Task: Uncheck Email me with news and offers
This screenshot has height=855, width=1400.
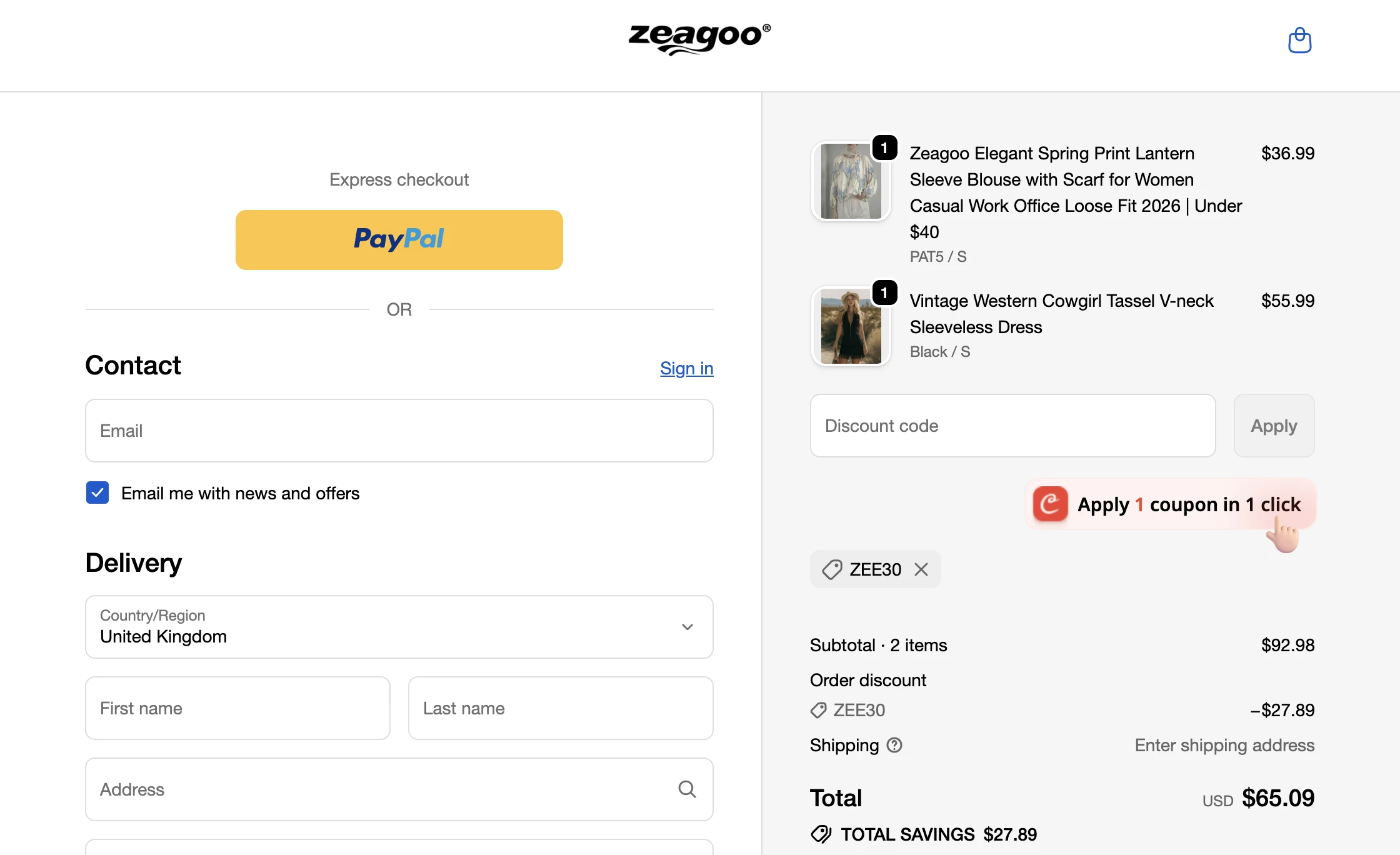Action: 97,493
